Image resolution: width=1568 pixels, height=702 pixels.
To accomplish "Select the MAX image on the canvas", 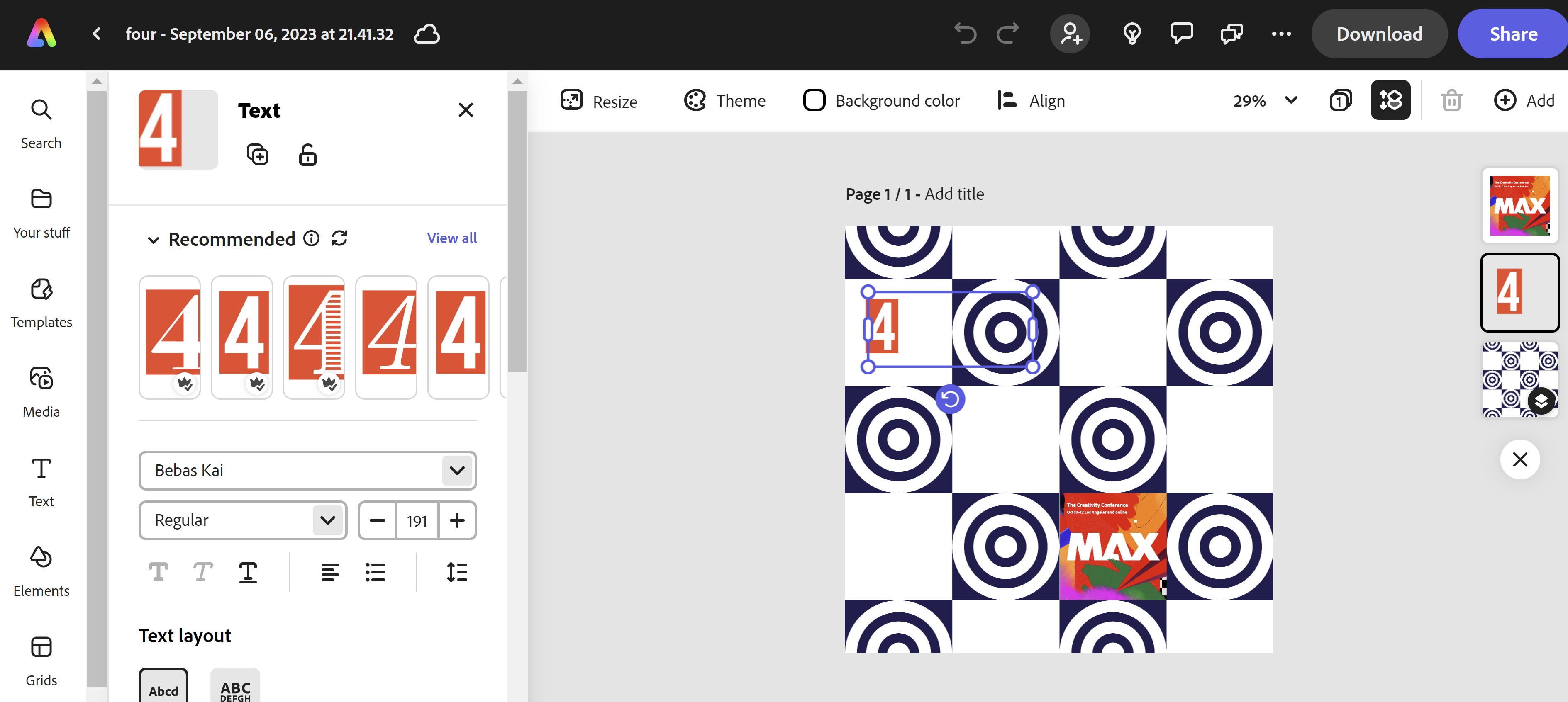I will pyautogui.click(x=1113, y=546).
